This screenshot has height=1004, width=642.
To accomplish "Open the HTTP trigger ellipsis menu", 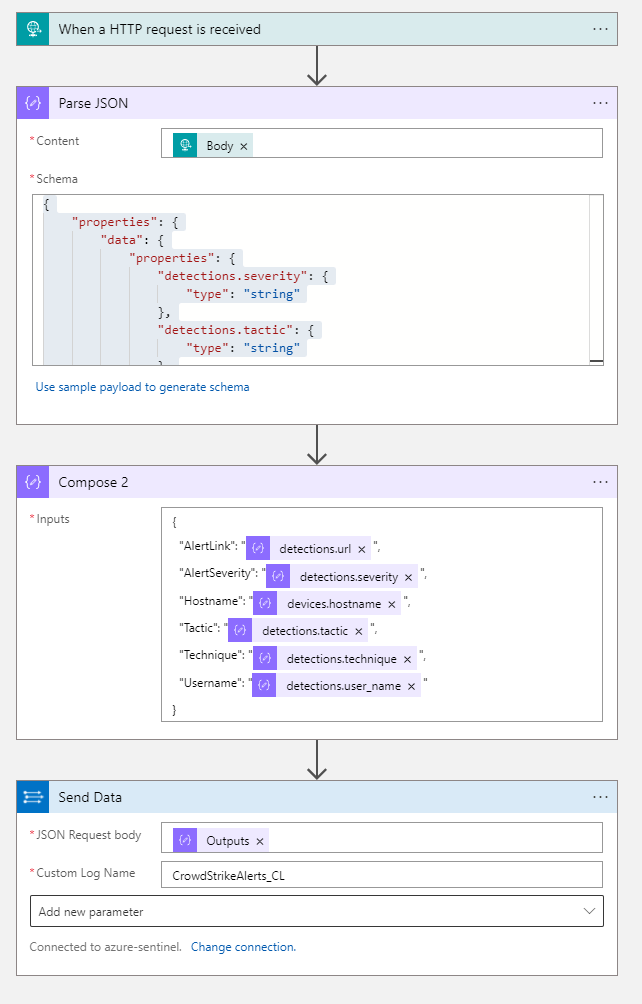I will coord(600,29).
